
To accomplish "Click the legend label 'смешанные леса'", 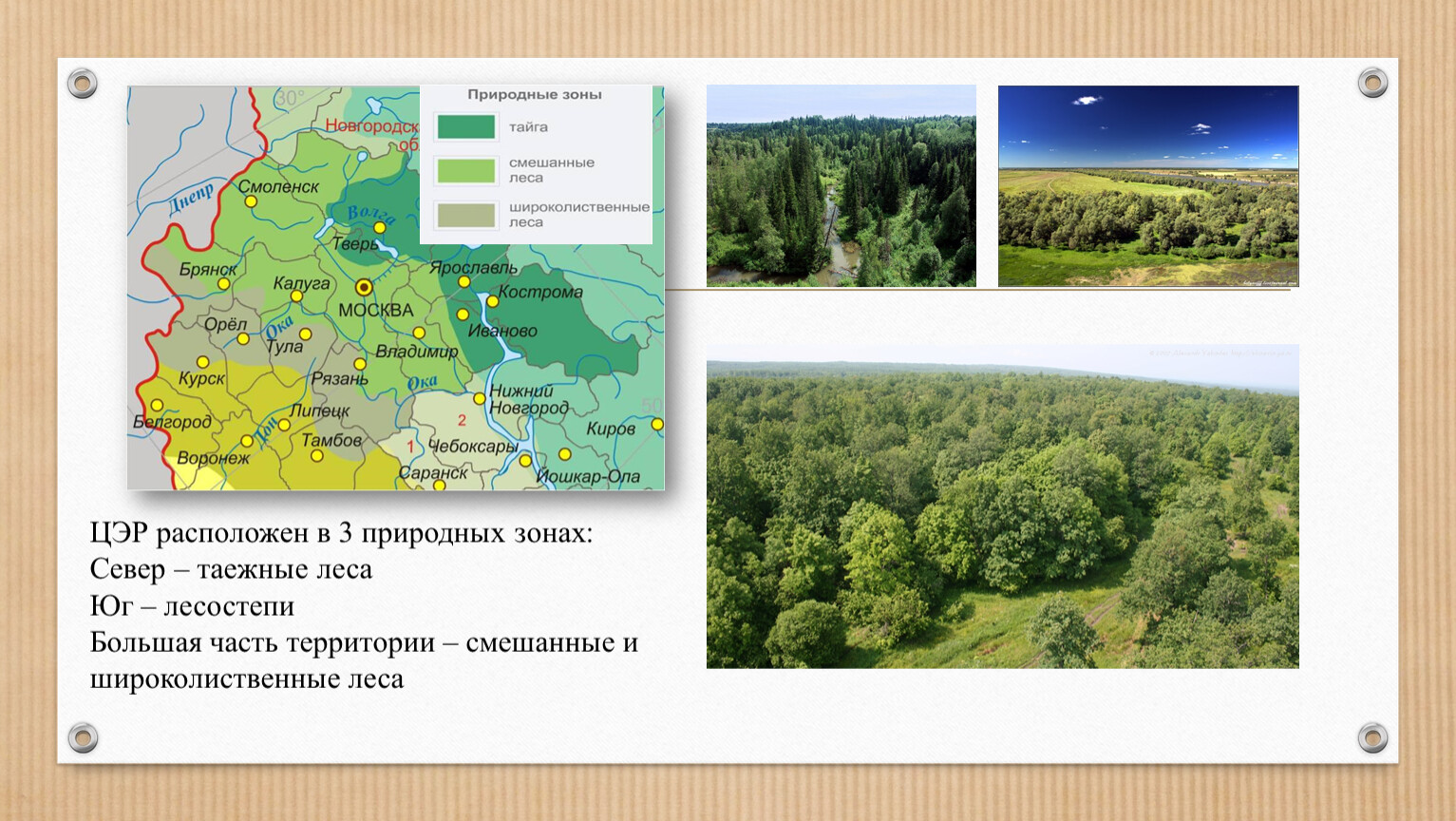I will pyautogui.click(x=552, y=170).
